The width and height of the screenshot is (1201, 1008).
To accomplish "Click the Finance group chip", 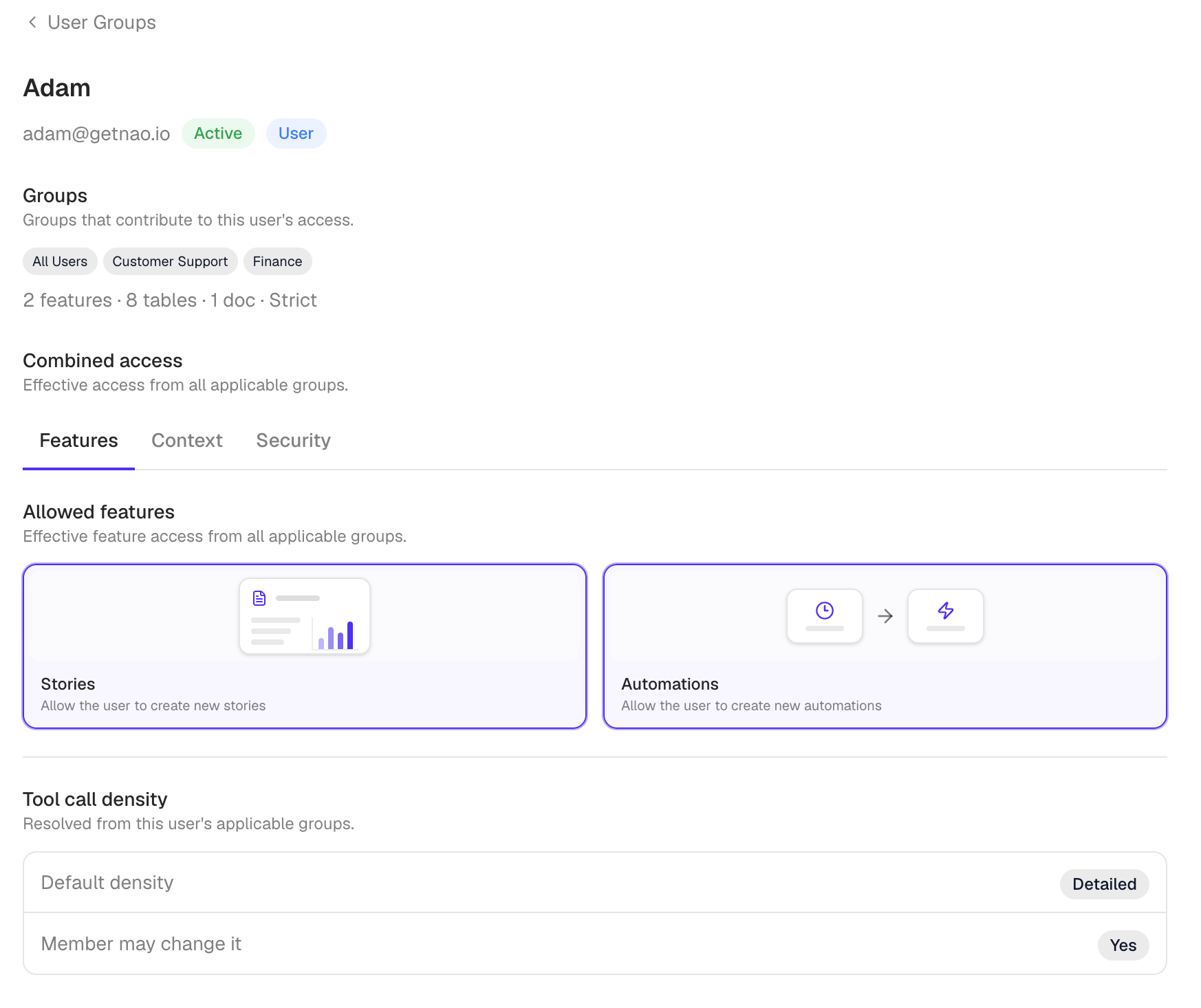I will [x=277, y=261].
